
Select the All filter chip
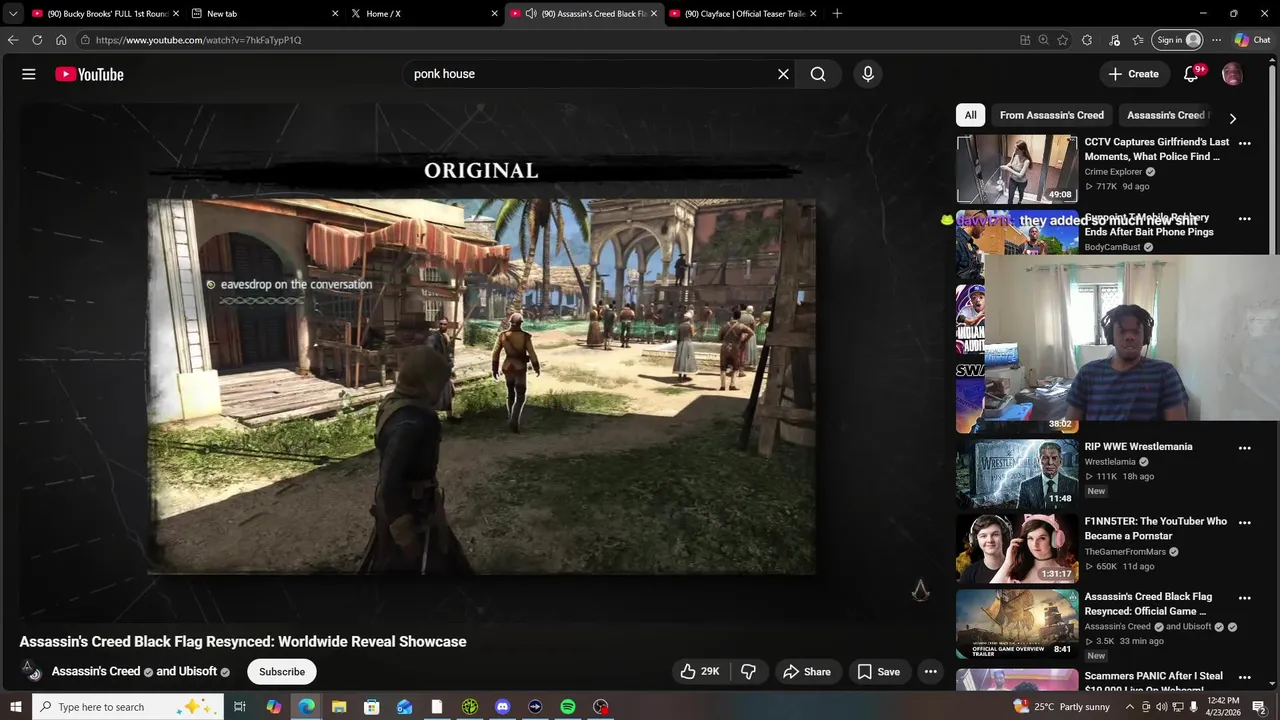970,115
